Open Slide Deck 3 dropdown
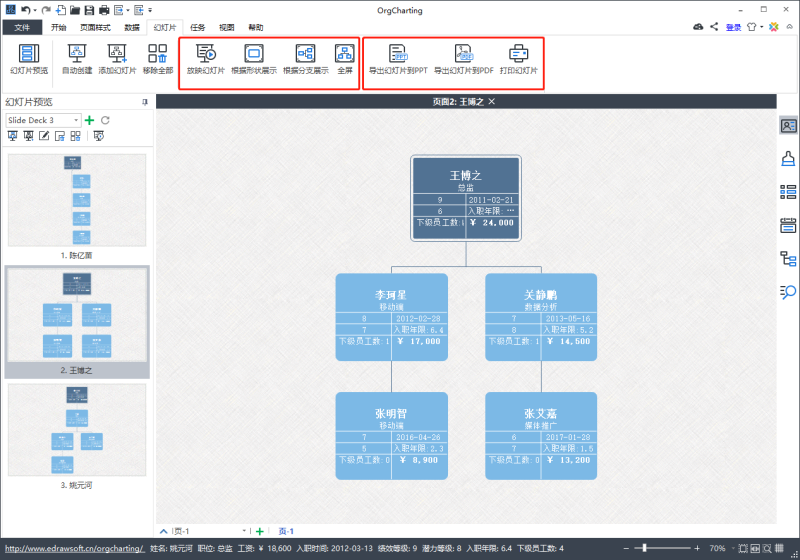 click(76, 120)
